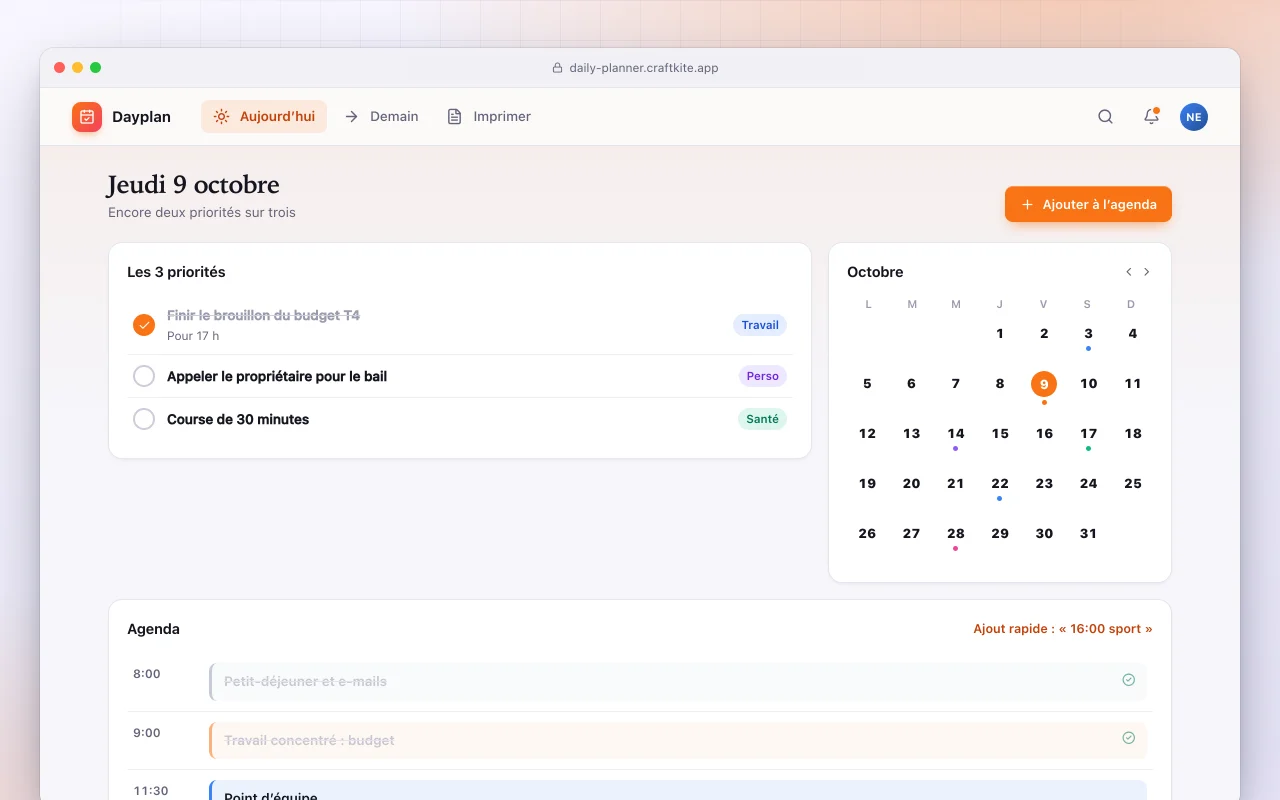The image size is (1280, 800).
Task: Click the Les 3 priorités heading
Action: pos(176,272)
